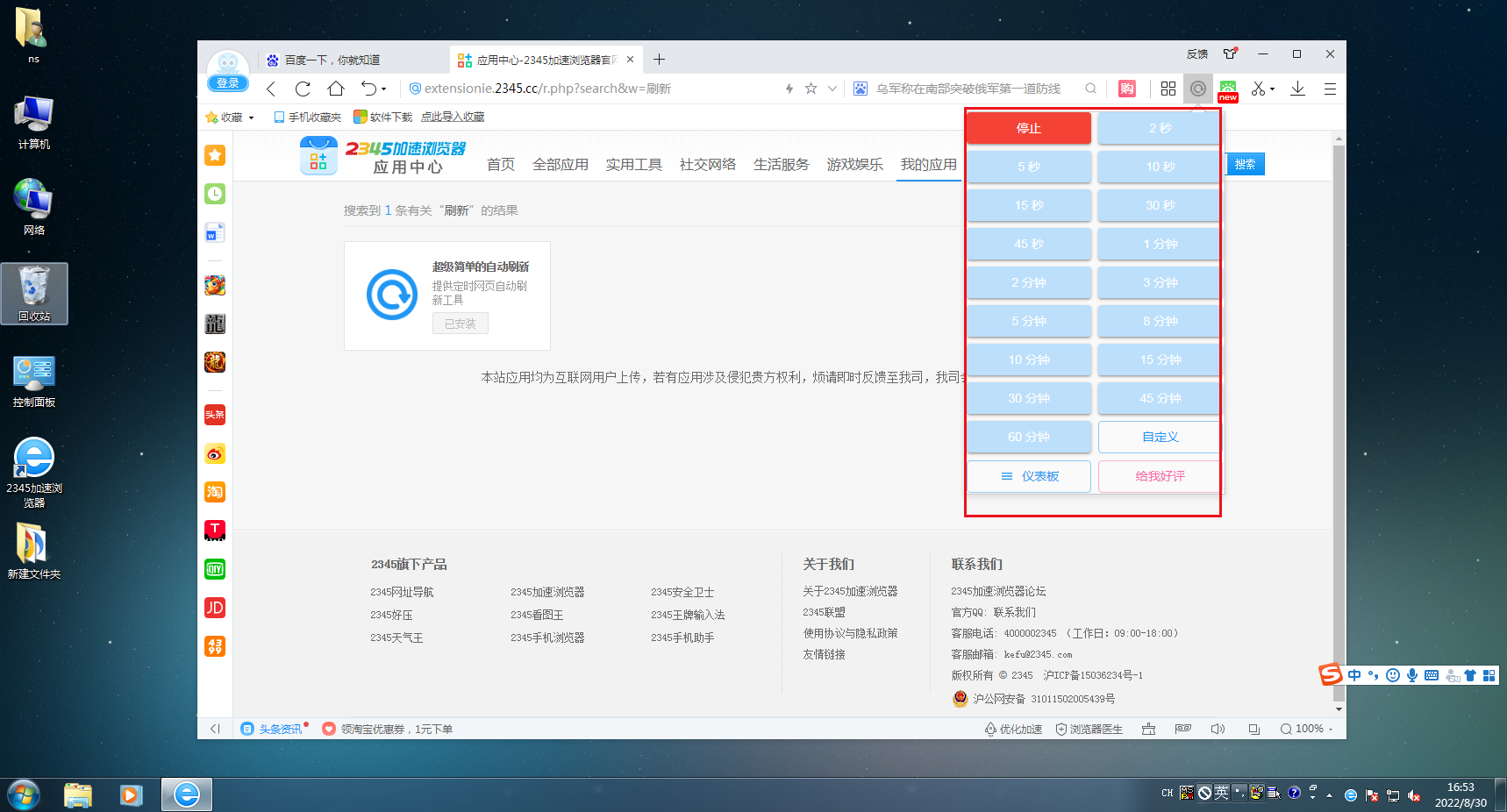Screen dimensions: 1507x812
Task: Open a new tab with plus button
Action: tap(660, 60)
